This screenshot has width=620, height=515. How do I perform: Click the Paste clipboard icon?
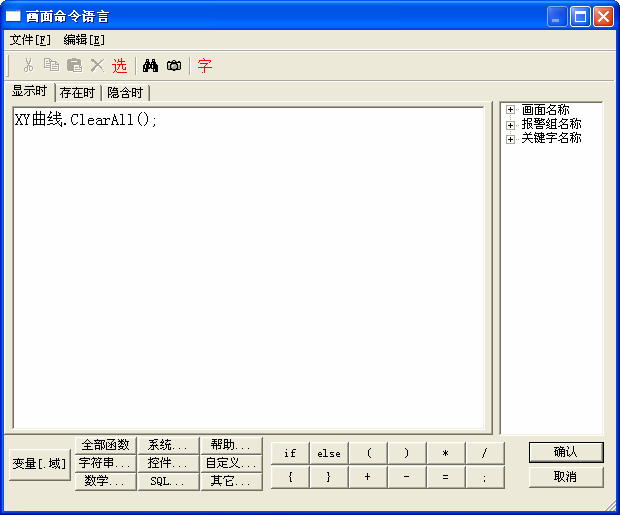point(74,66)
